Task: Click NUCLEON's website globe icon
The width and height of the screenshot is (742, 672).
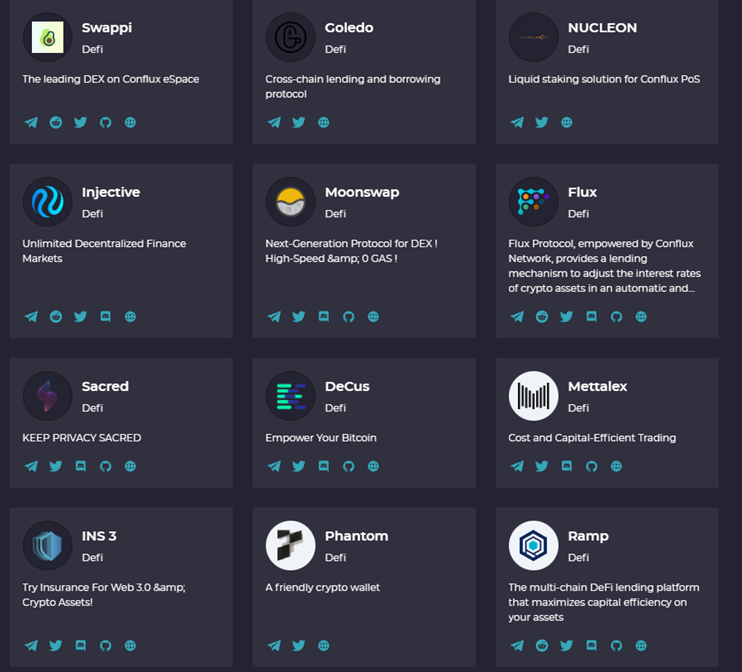Action: coord(566,123)
